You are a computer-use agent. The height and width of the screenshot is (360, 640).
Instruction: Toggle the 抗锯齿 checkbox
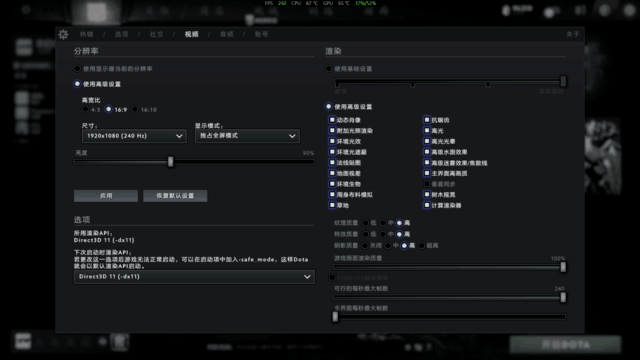[x=427, y=120]
